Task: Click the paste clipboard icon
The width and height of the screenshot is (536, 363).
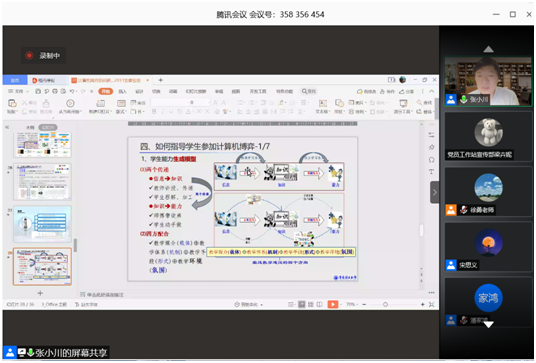Action: pyautogui.click(x=12, y=103)
